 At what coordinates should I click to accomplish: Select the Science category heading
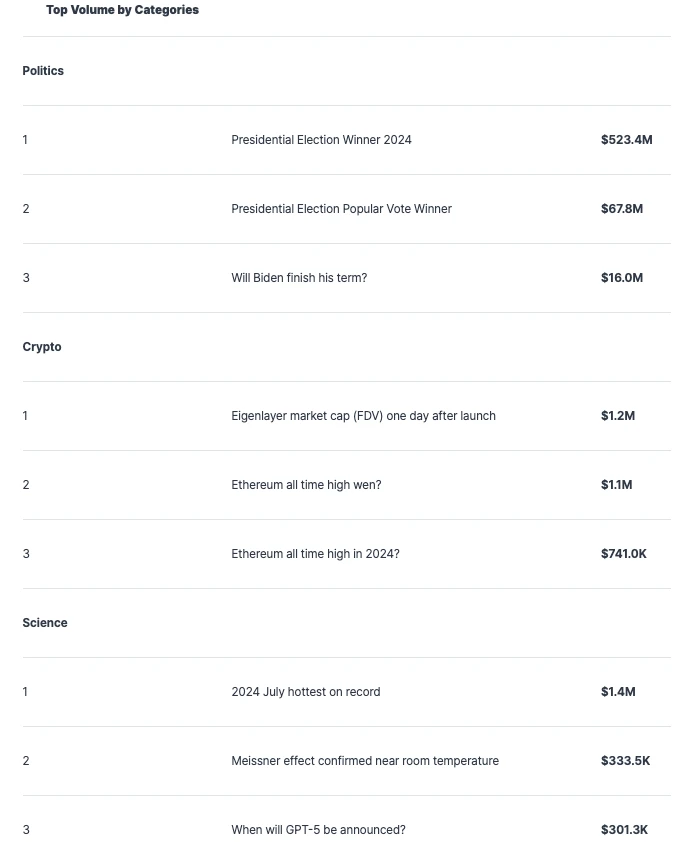tap(45, 623)
